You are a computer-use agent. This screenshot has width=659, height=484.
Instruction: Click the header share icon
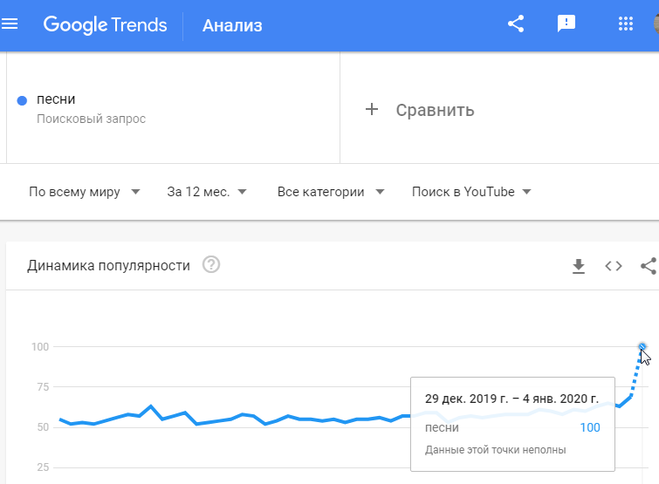click(x=516, y=24)
